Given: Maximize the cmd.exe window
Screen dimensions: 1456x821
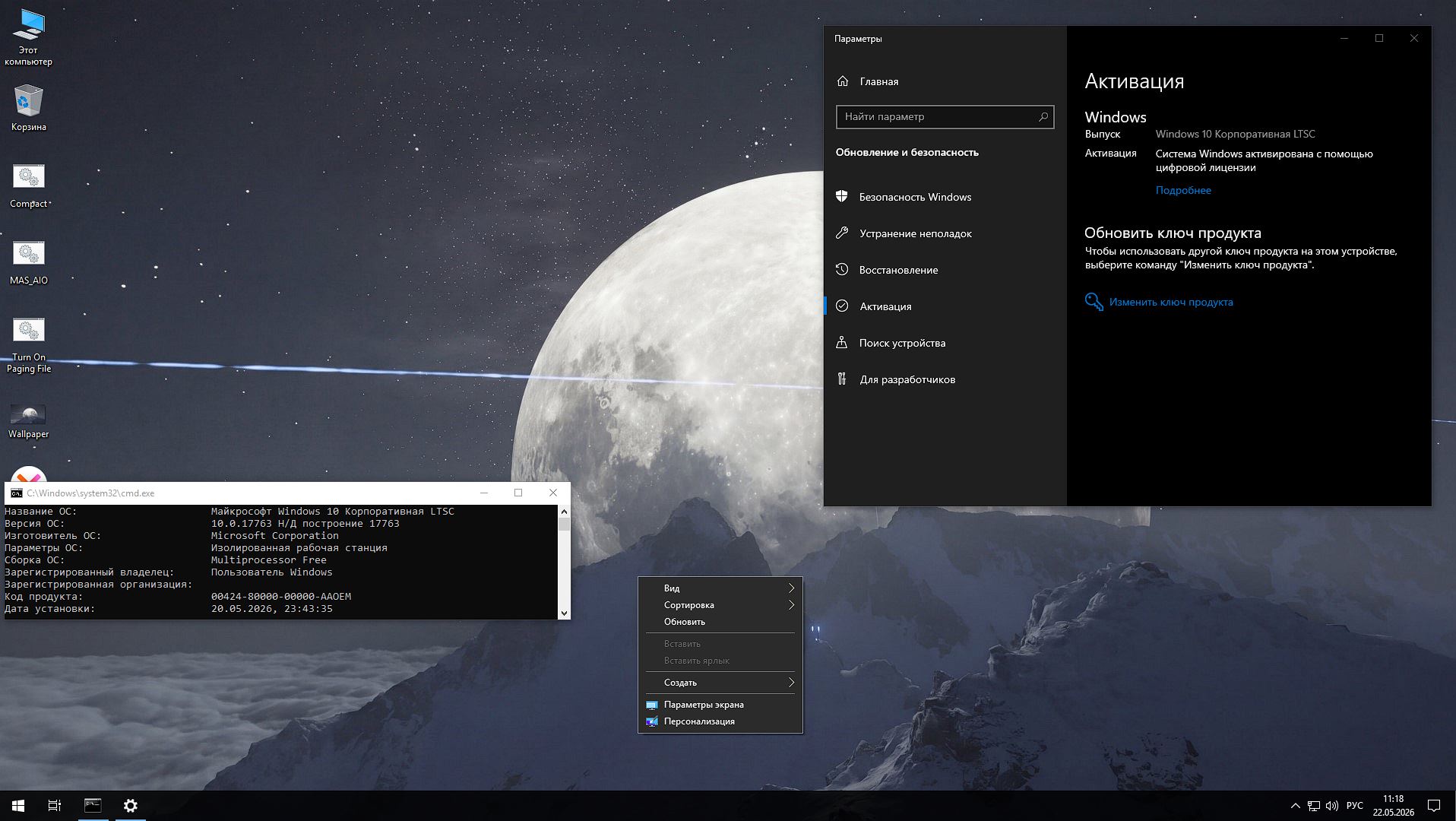Looking at the screenshot, I should tap(518, 493).
